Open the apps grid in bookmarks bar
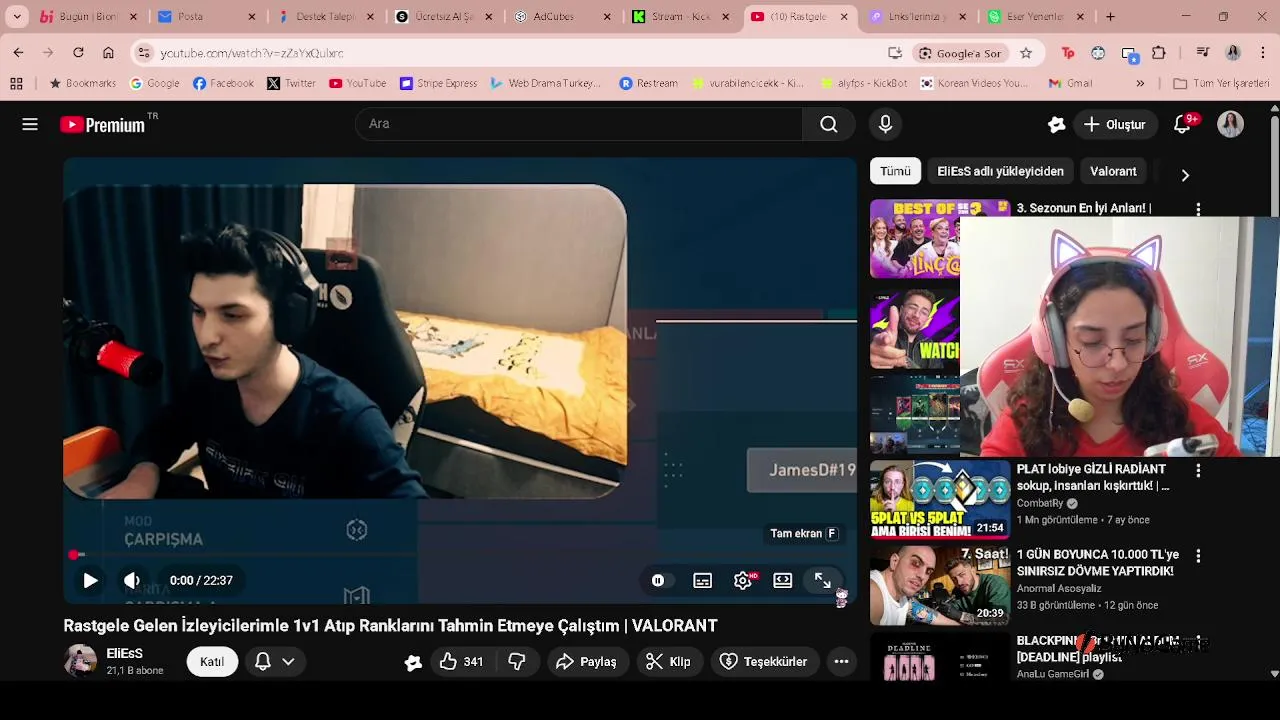The image size is (1280, 720). [15, 83]
